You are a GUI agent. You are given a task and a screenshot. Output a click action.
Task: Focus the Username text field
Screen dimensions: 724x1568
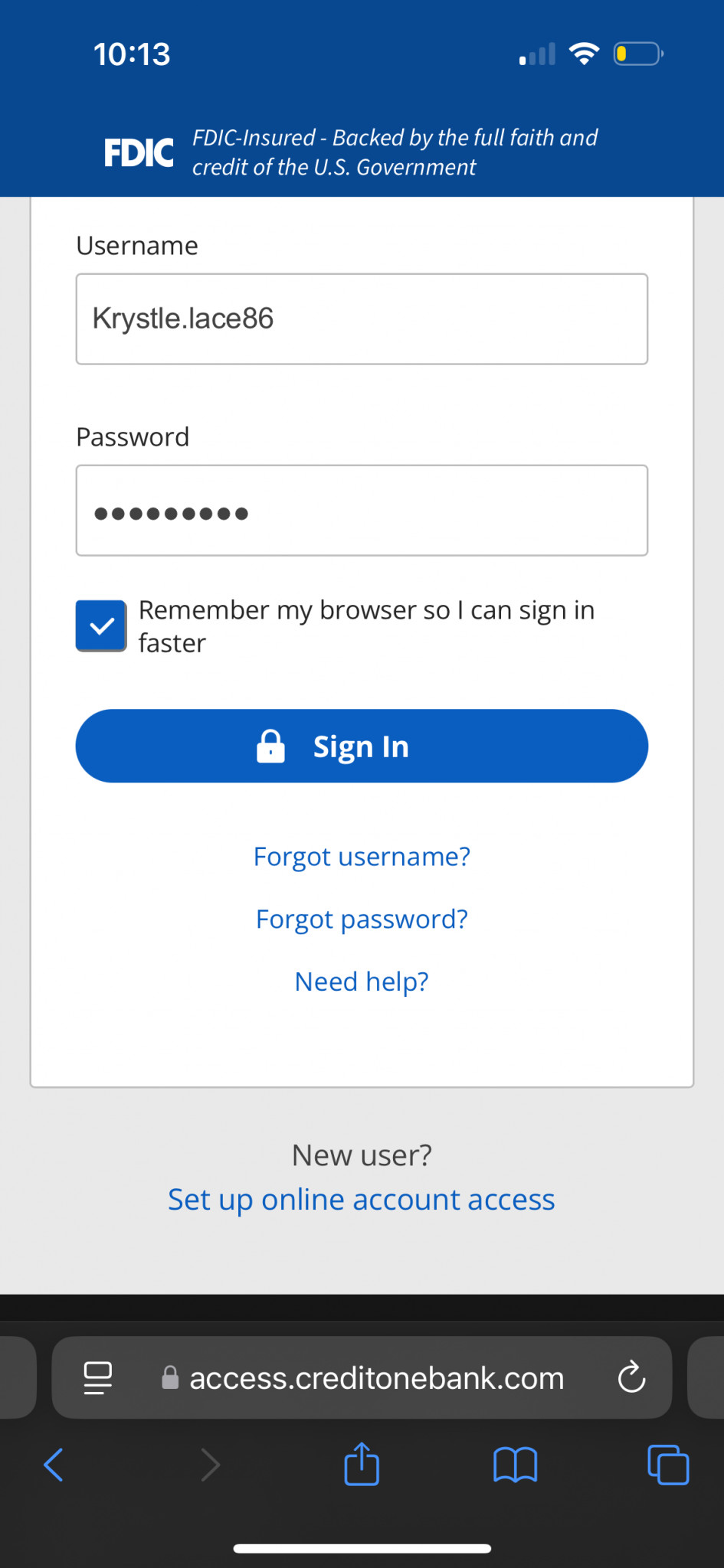362,318
